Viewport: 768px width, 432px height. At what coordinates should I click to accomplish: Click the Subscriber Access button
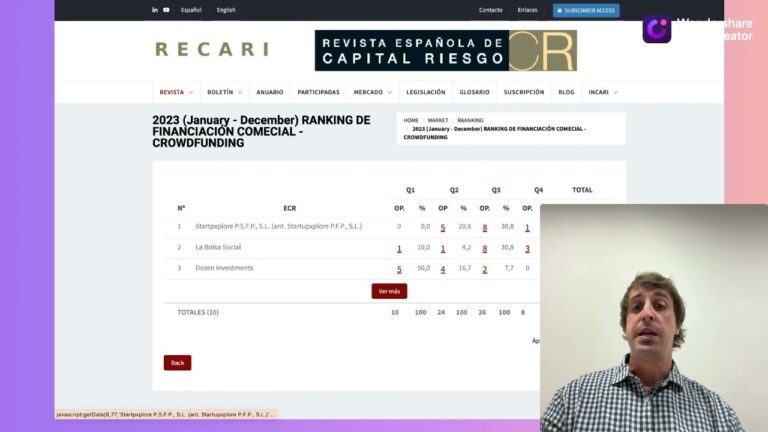click(x=586, y=10)
